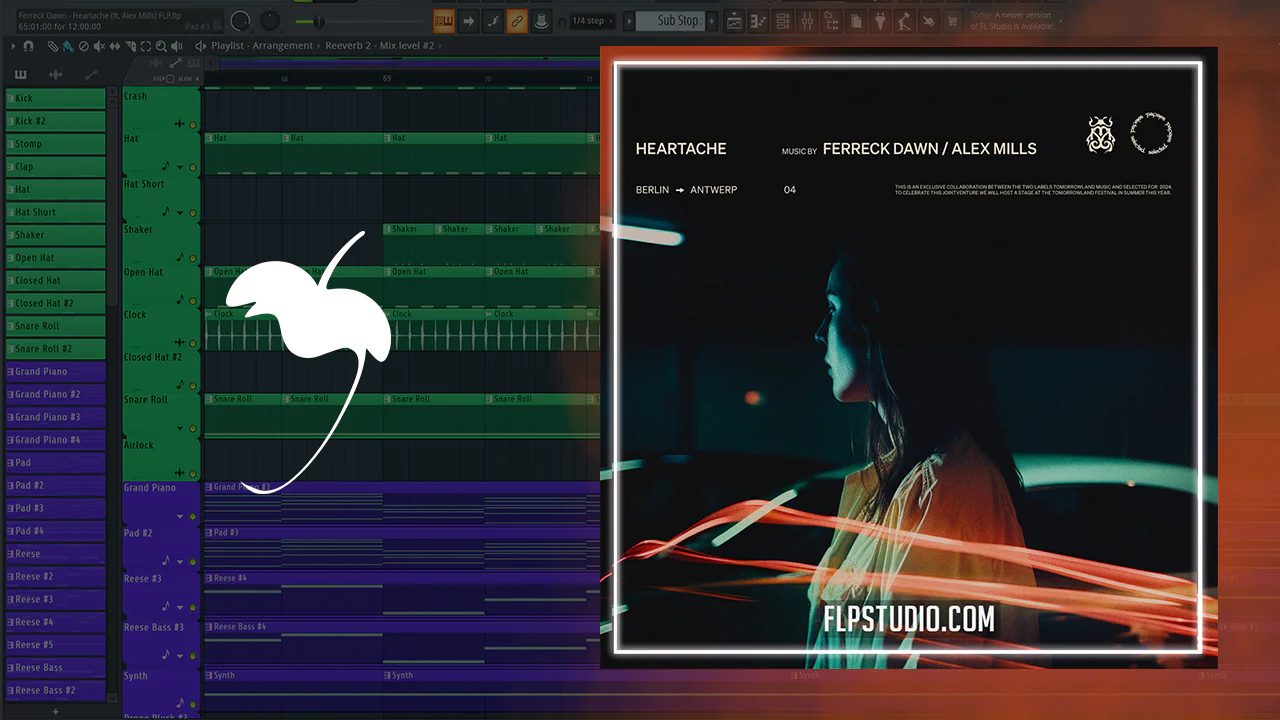
Task: Select the Playback speaker tool
Action: [178, 46]
